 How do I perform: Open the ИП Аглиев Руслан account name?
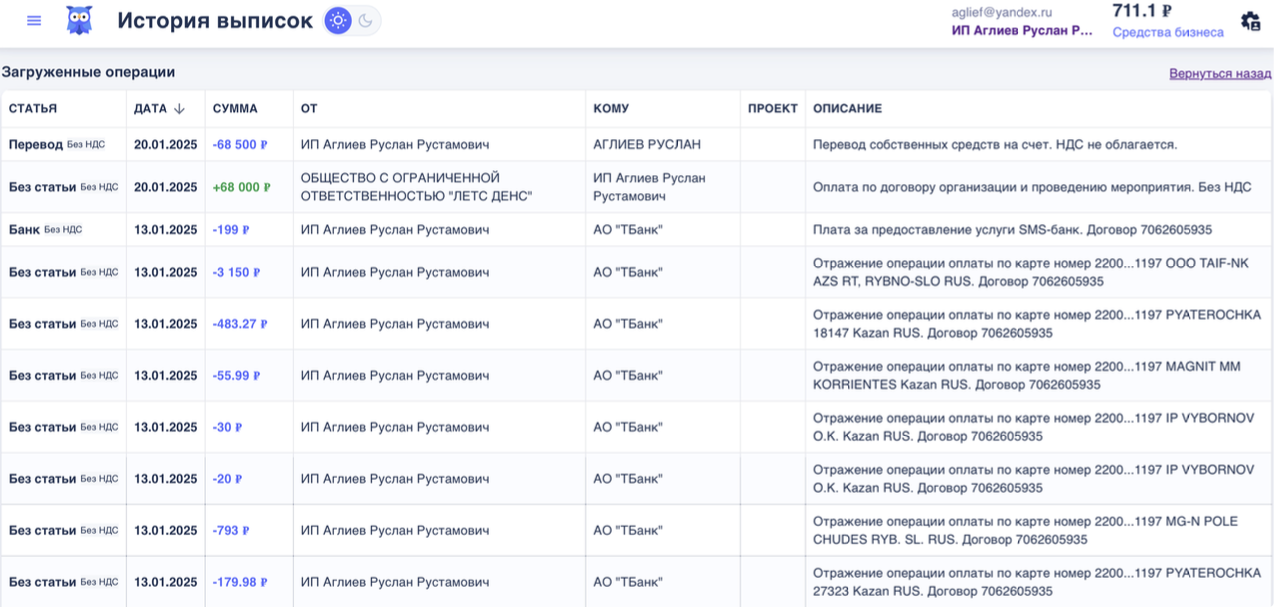point(1022,31)
